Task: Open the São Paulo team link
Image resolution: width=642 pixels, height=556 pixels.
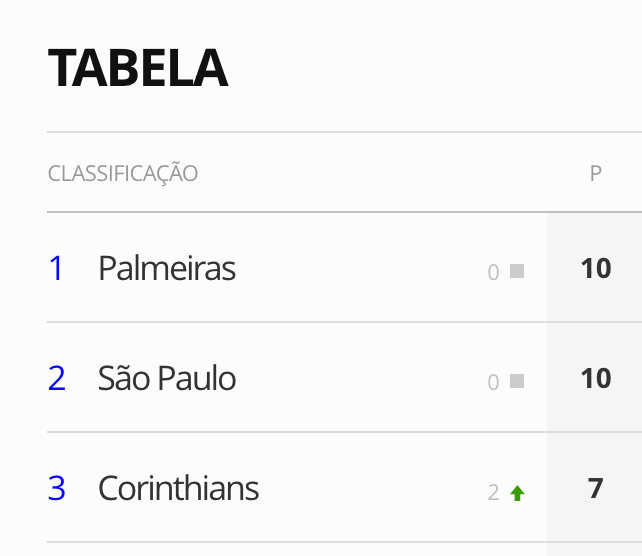Action: (x=167, y=379)
